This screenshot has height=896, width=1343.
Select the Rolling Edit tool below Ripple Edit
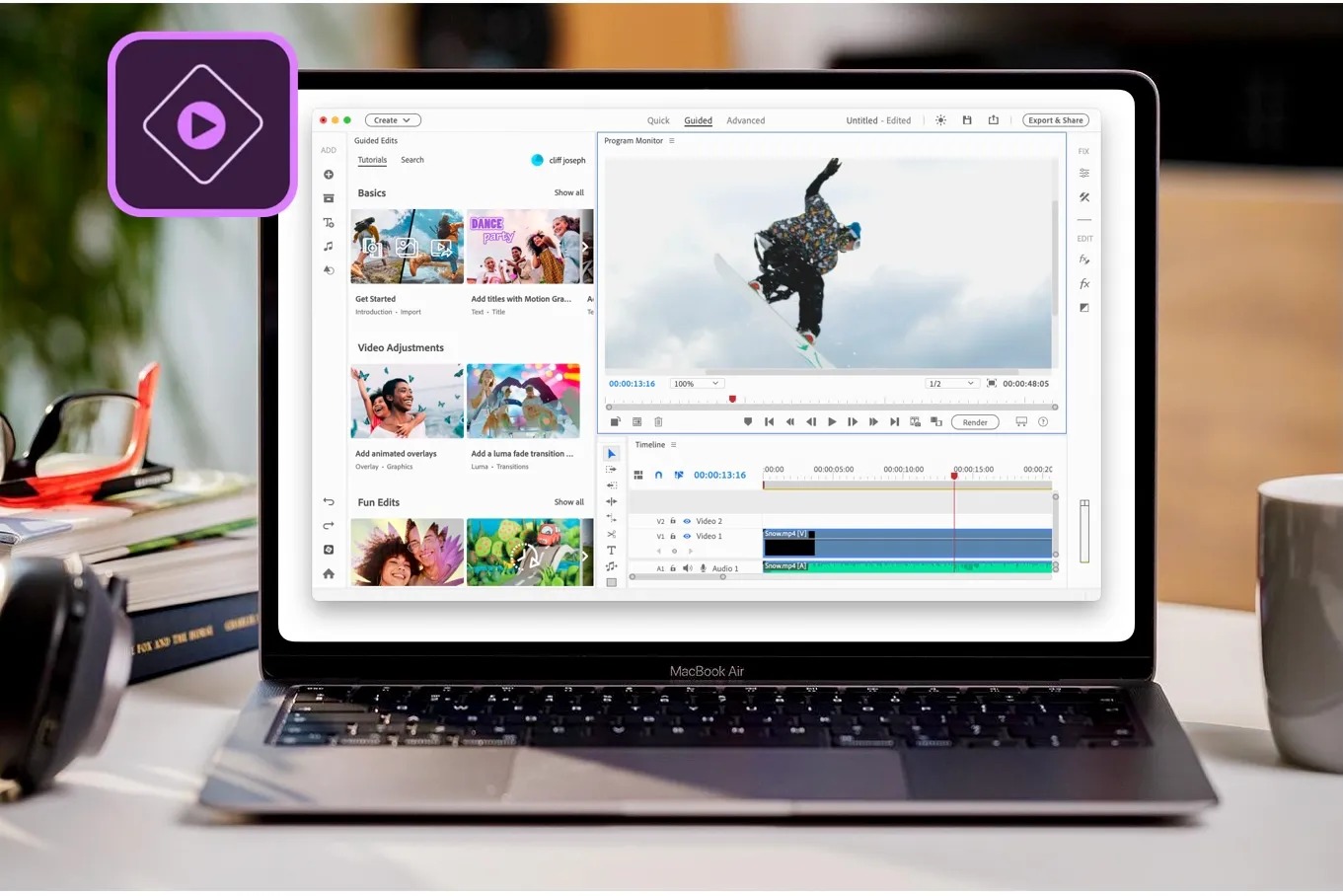coord(612,518)
